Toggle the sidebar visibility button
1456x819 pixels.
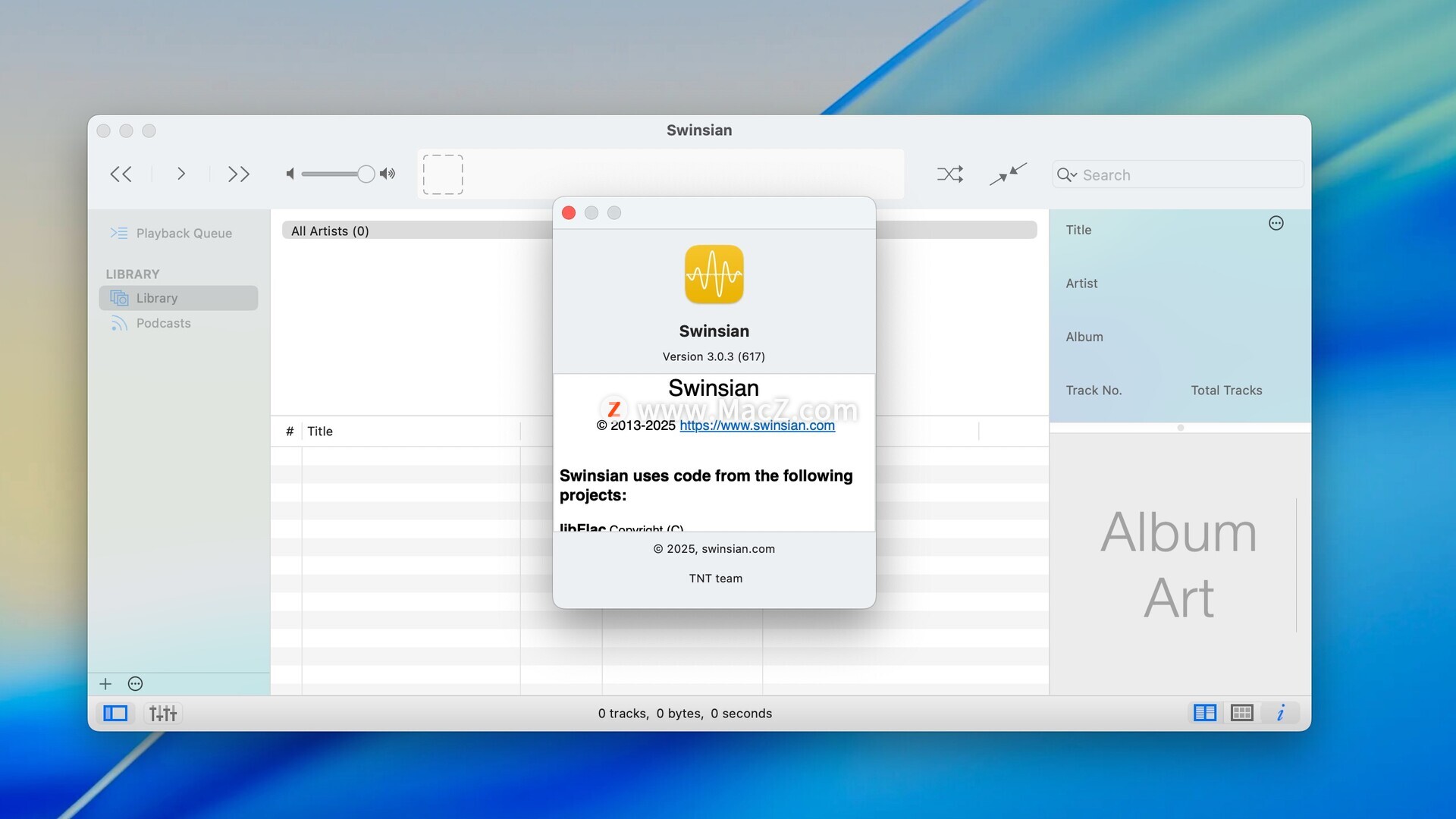115,713
